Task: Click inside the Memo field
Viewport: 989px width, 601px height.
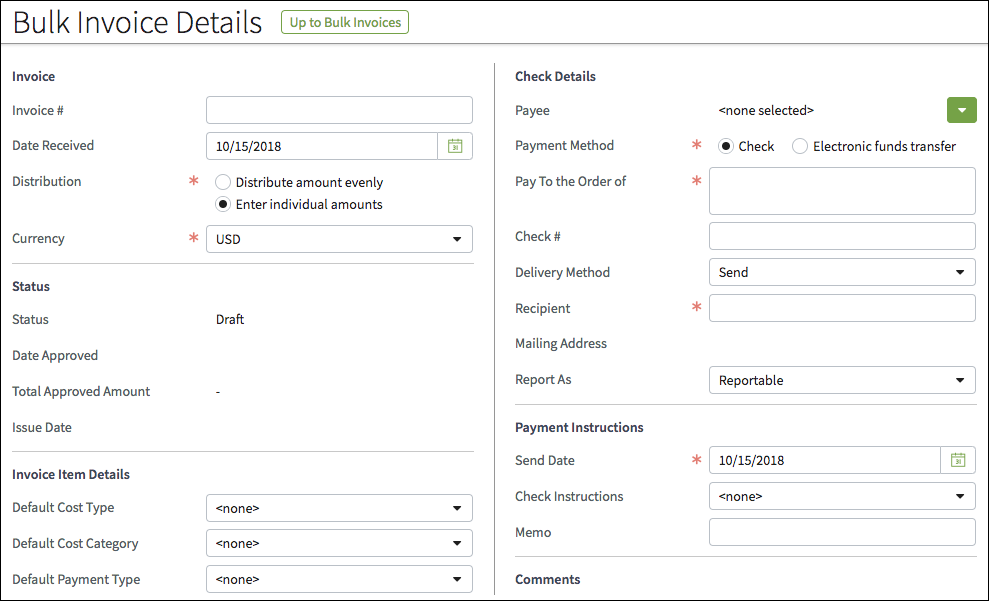Action: click(x=842, y=532)
